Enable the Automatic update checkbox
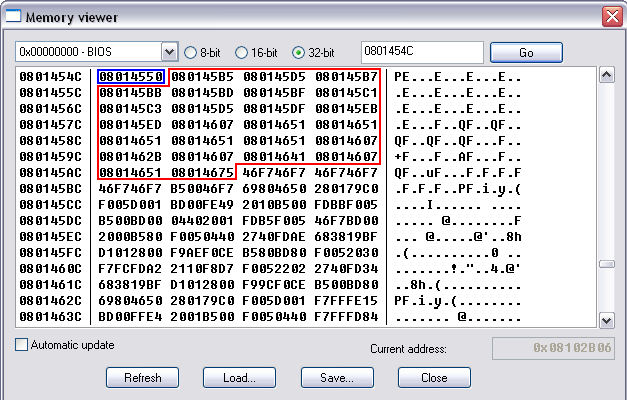 (x=22, y=345)
